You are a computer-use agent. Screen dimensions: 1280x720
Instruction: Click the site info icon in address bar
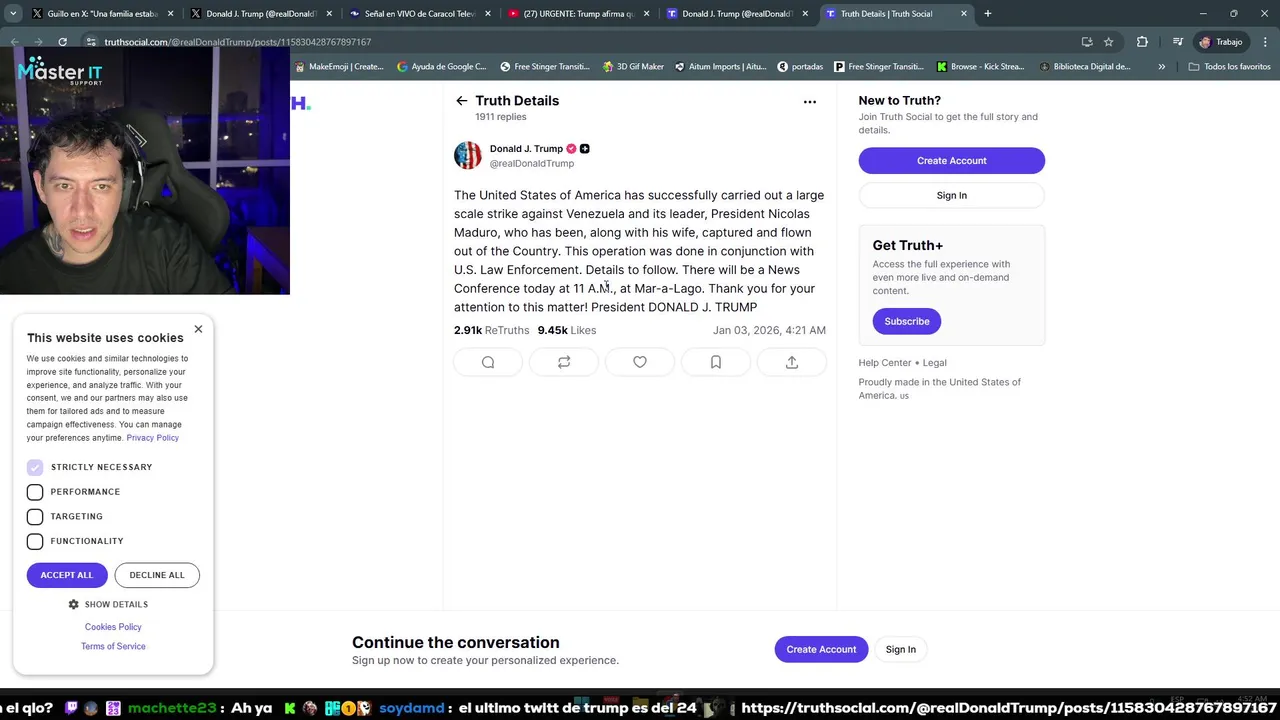point(91,42)
